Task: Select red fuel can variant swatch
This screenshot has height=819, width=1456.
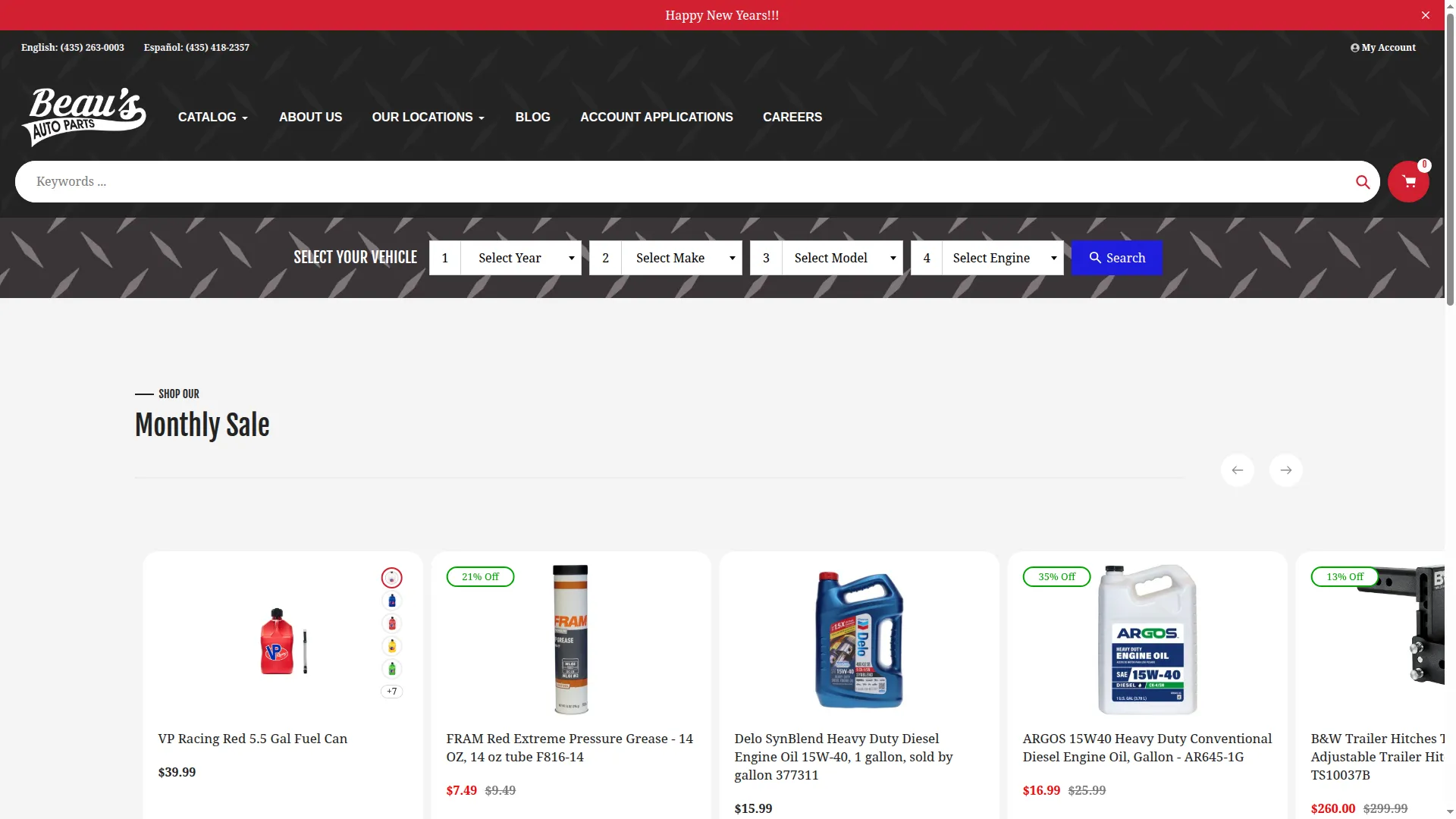Action: point(392,623)
